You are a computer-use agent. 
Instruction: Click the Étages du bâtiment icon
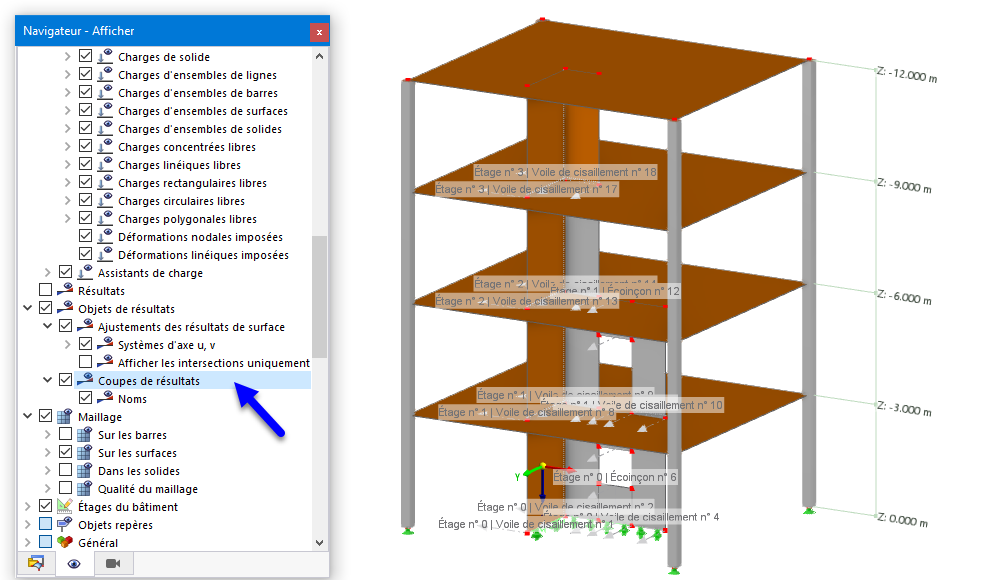(65, 506)
